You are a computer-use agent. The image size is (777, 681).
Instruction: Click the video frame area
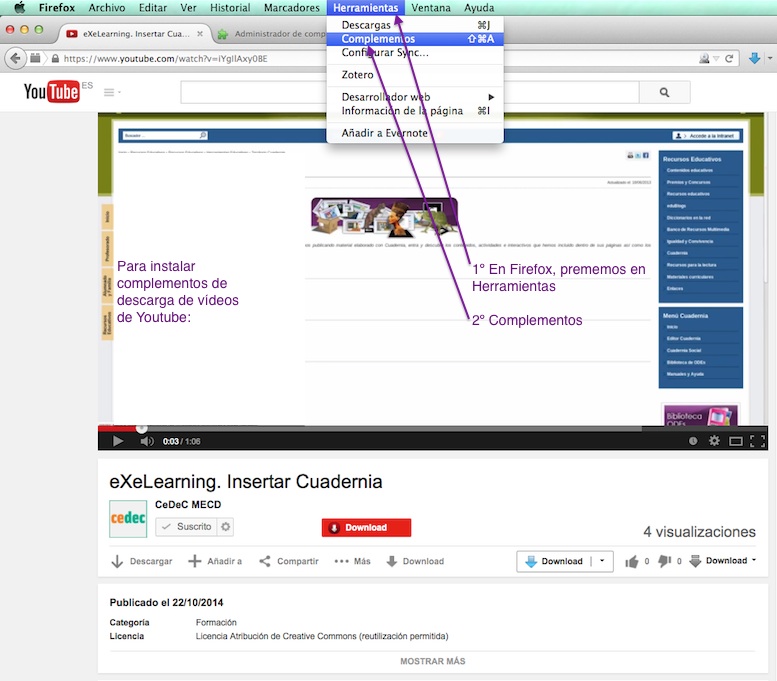(x=432, y=269)
